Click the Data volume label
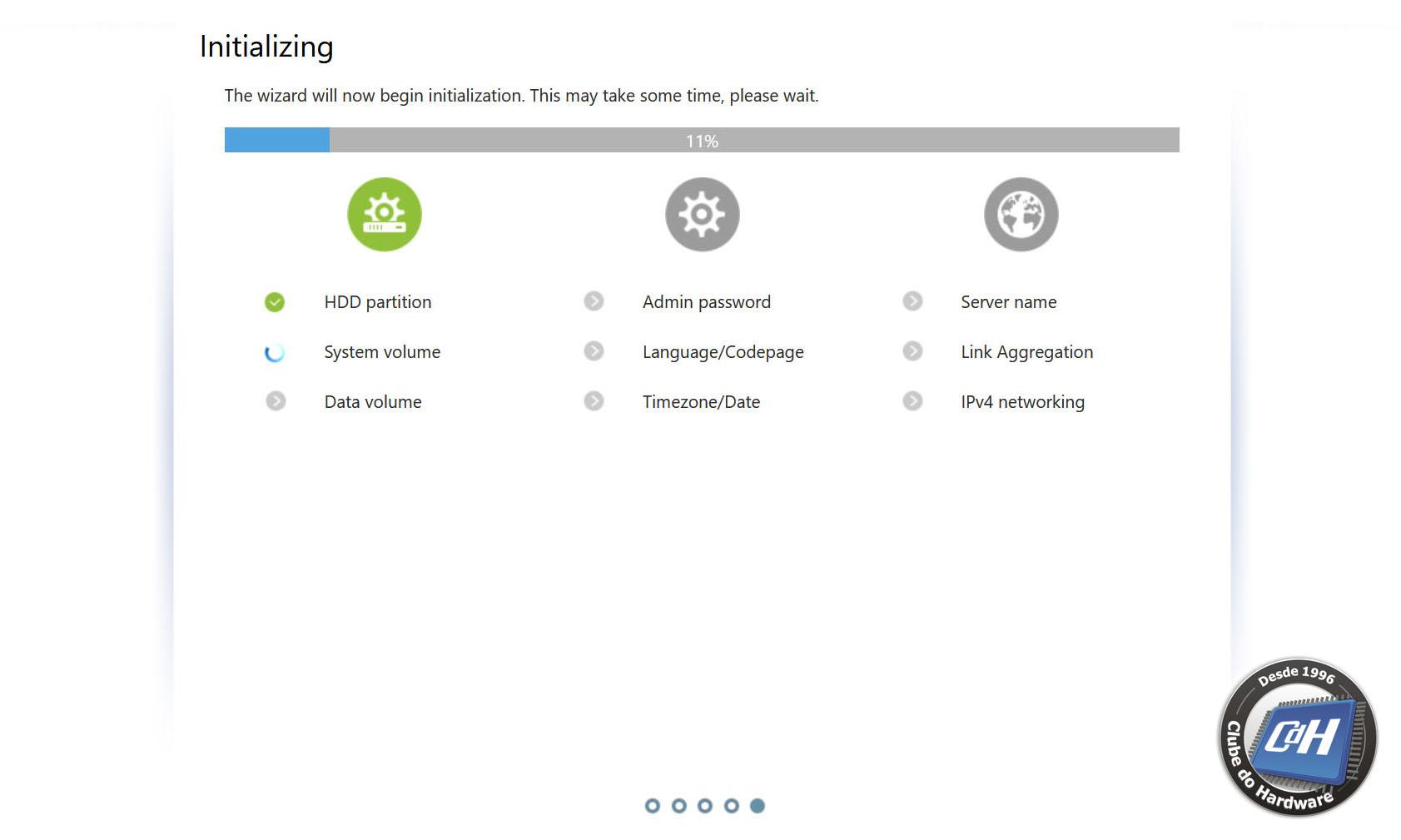The height and width of the screenshot is (840, 1401). click(x=373, y=402)
